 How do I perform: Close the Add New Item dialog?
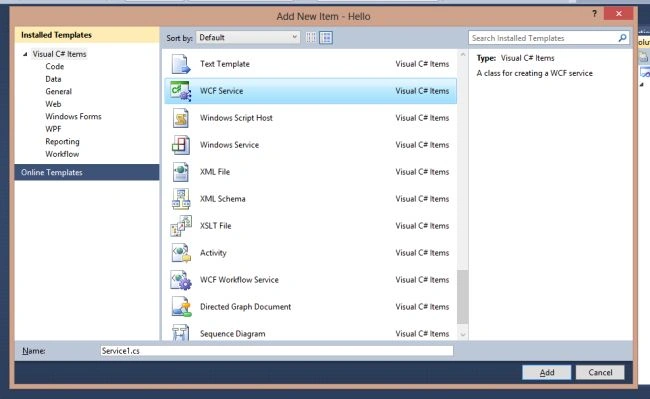click(x=618, y=14)
